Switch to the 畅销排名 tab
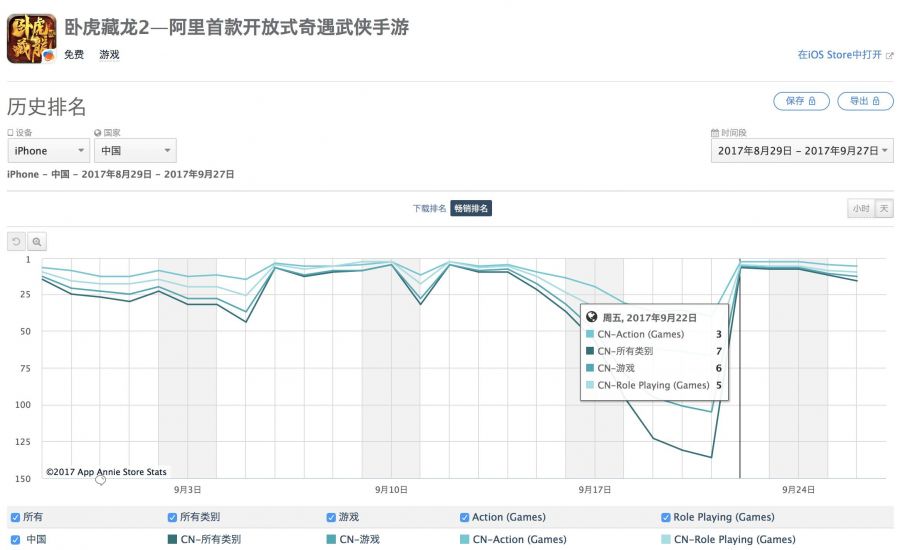Image resolution: width=900 pixels, height=550 pixels. (x=471, y=208)
